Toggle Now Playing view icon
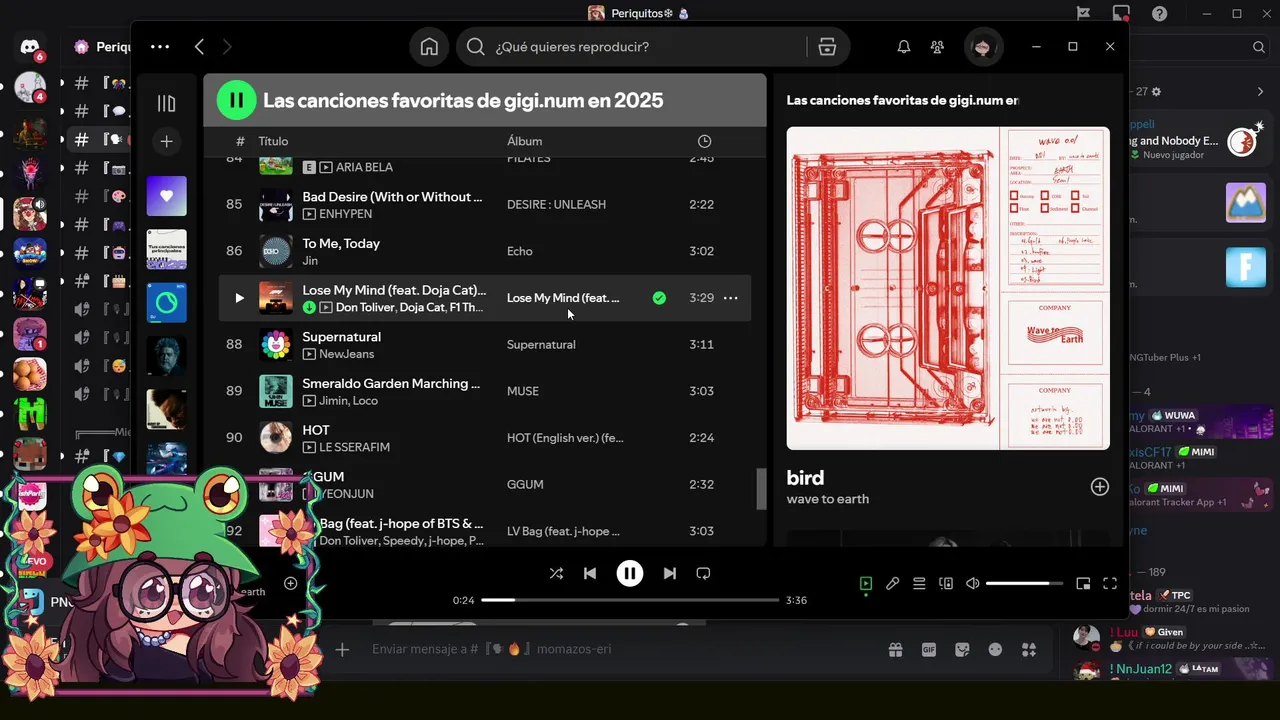Image resolution: width=1280 pixels, height=720 pixels. [866, 584]
